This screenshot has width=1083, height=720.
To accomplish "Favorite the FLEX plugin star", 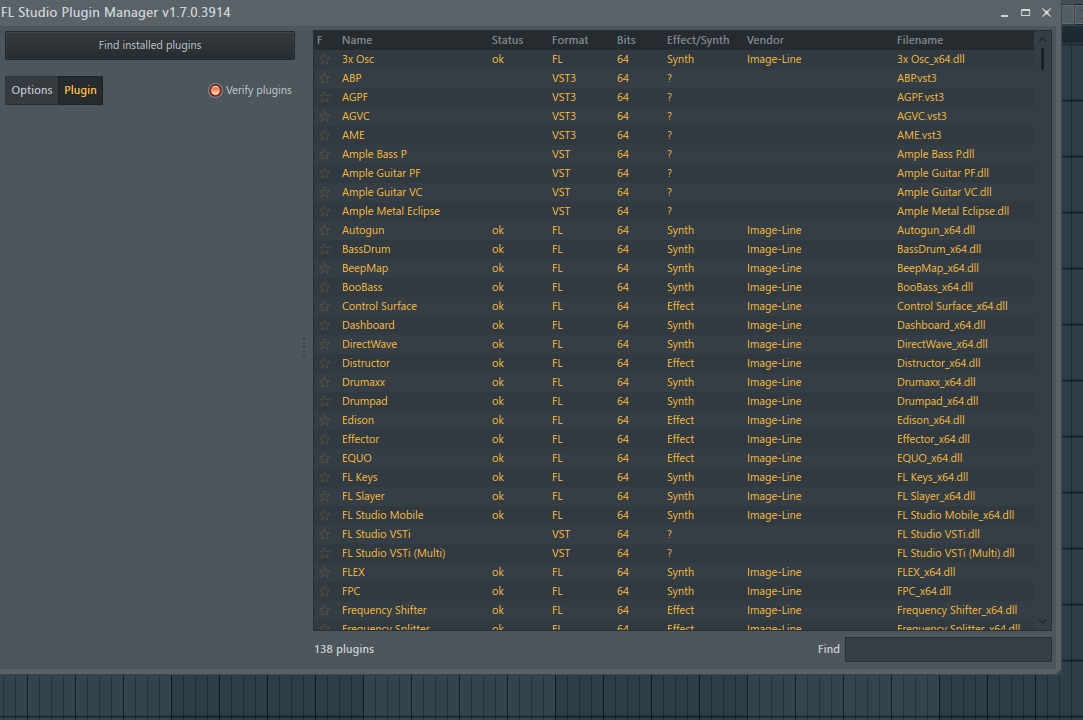I will 324,572.
